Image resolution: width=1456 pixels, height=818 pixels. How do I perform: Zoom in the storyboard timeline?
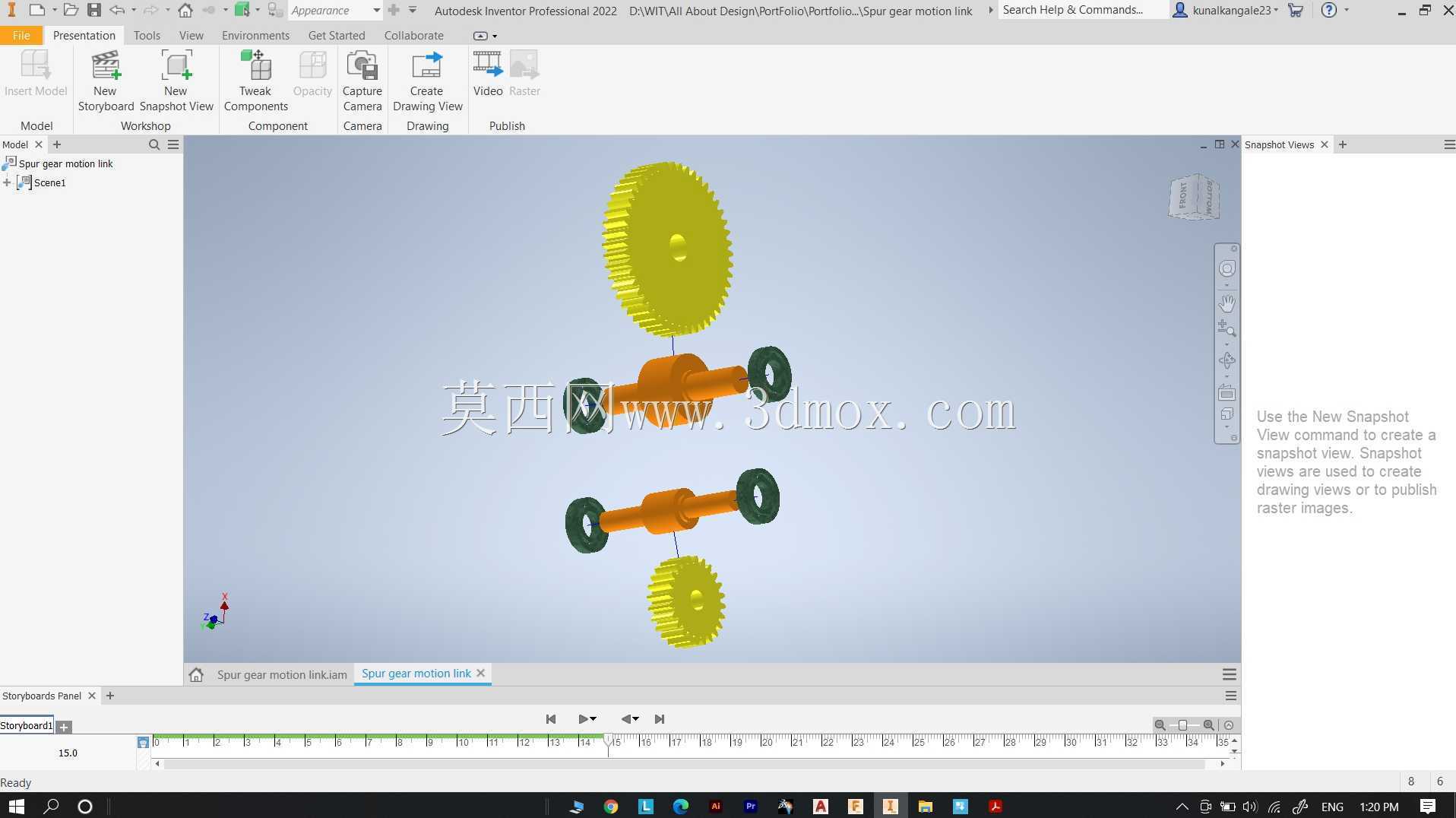[x=1208, y=725]
